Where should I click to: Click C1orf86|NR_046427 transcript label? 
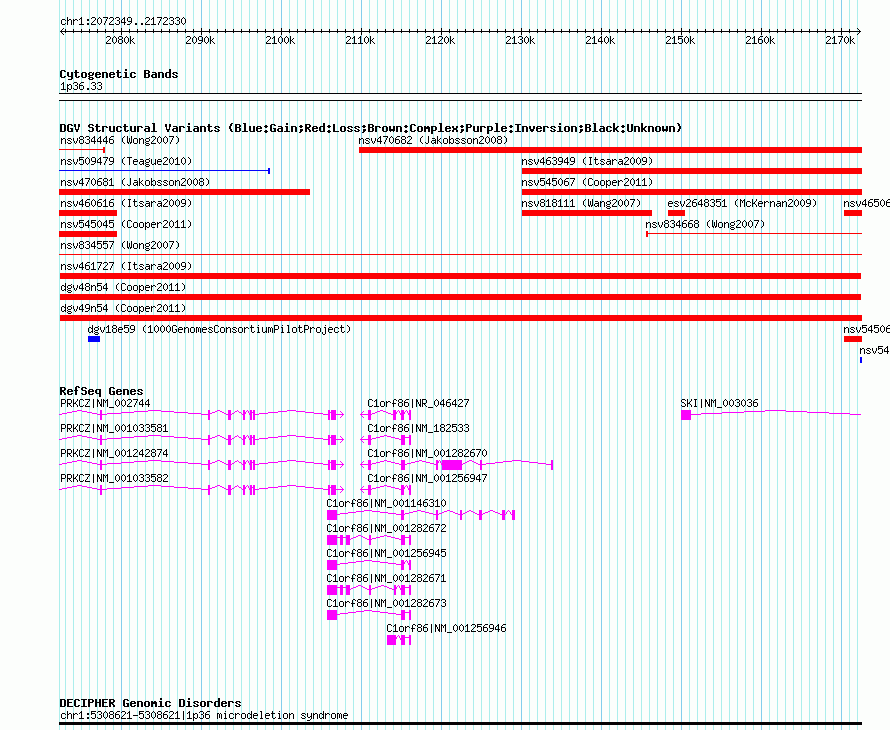418,404
